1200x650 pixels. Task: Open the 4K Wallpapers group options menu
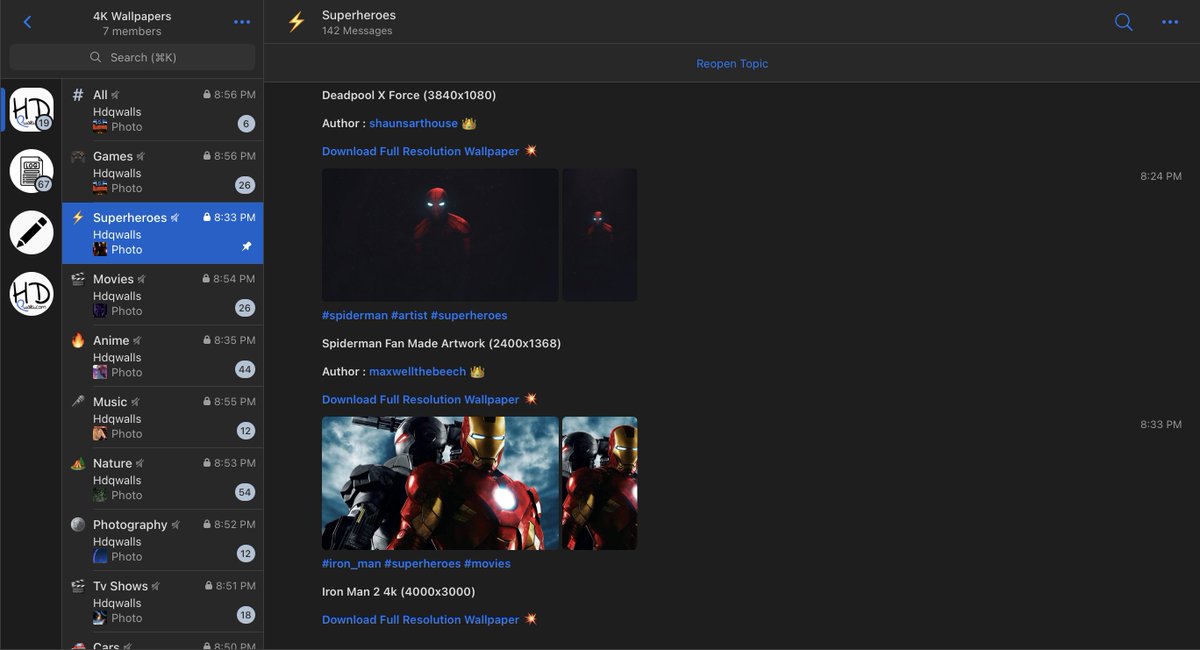click(242, 22)
